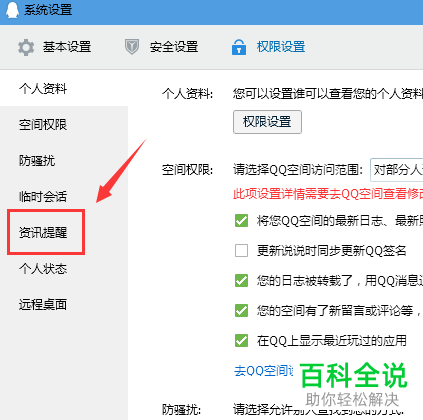Go to 防骚扰 sidebar item
The image size is (423, 420).
[x=37, y=161]
